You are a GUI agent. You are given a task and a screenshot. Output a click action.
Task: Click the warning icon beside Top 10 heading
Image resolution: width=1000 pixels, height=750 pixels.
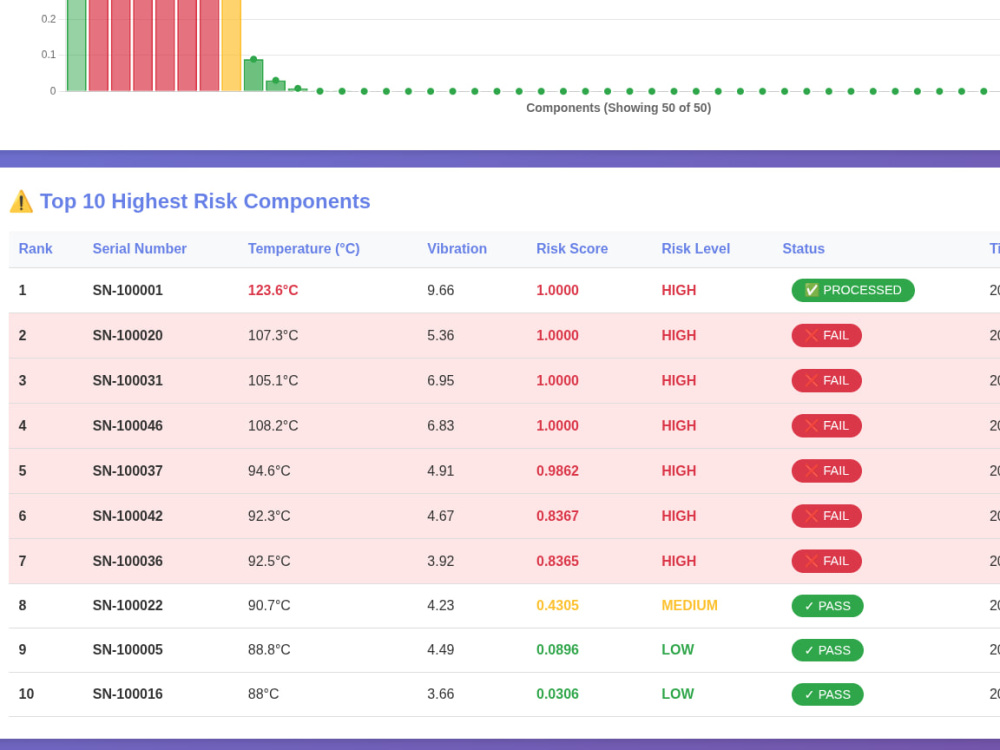21,202
